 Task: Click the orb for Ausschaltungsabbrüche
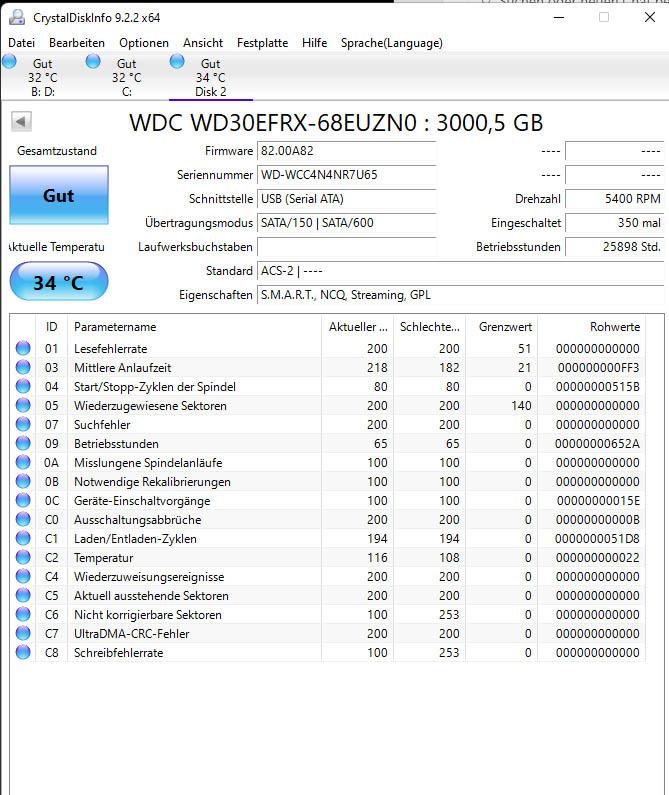tap(23, 519)
